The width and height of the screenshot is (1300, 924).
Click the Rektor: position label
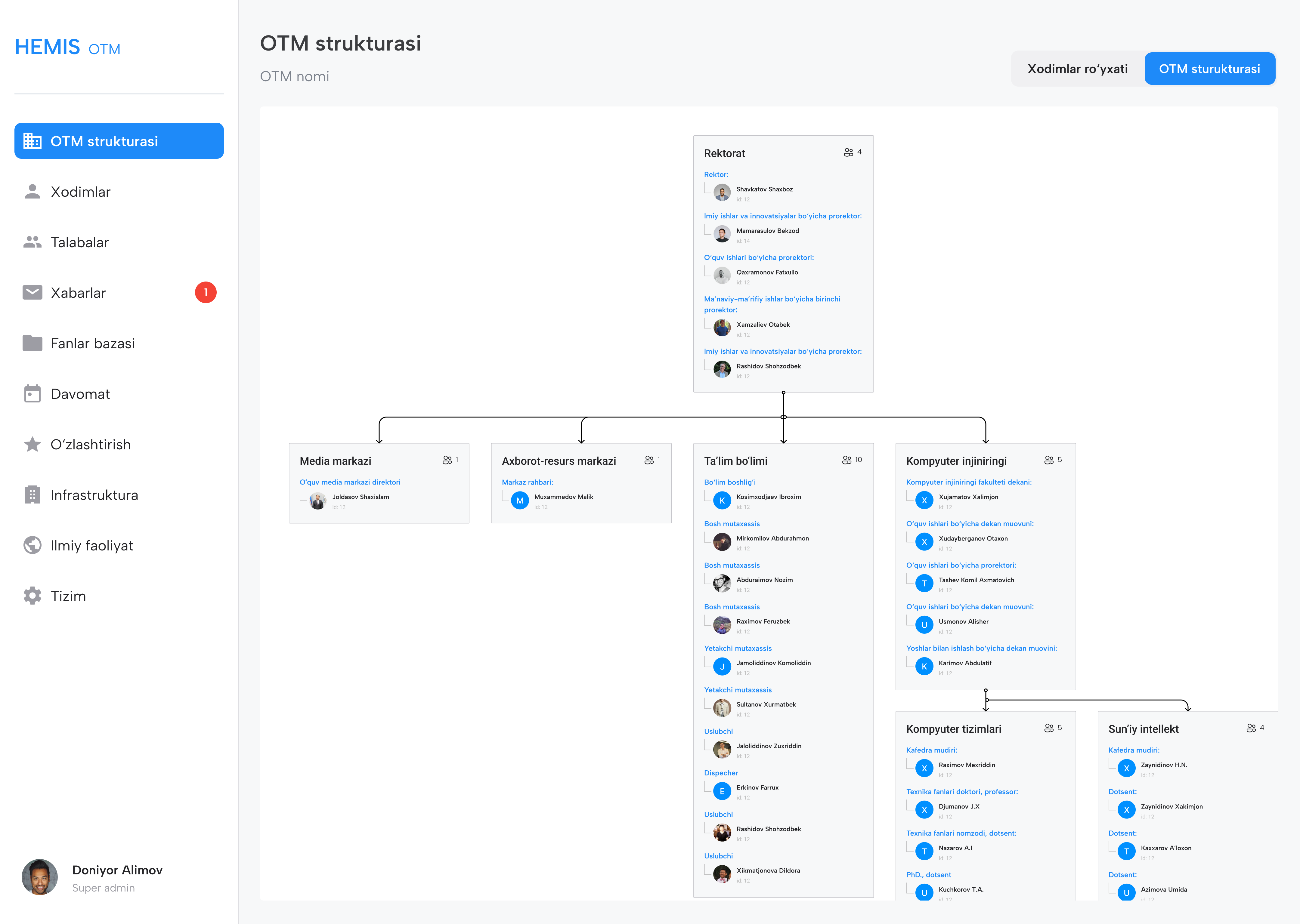click(x=716, y=174)
